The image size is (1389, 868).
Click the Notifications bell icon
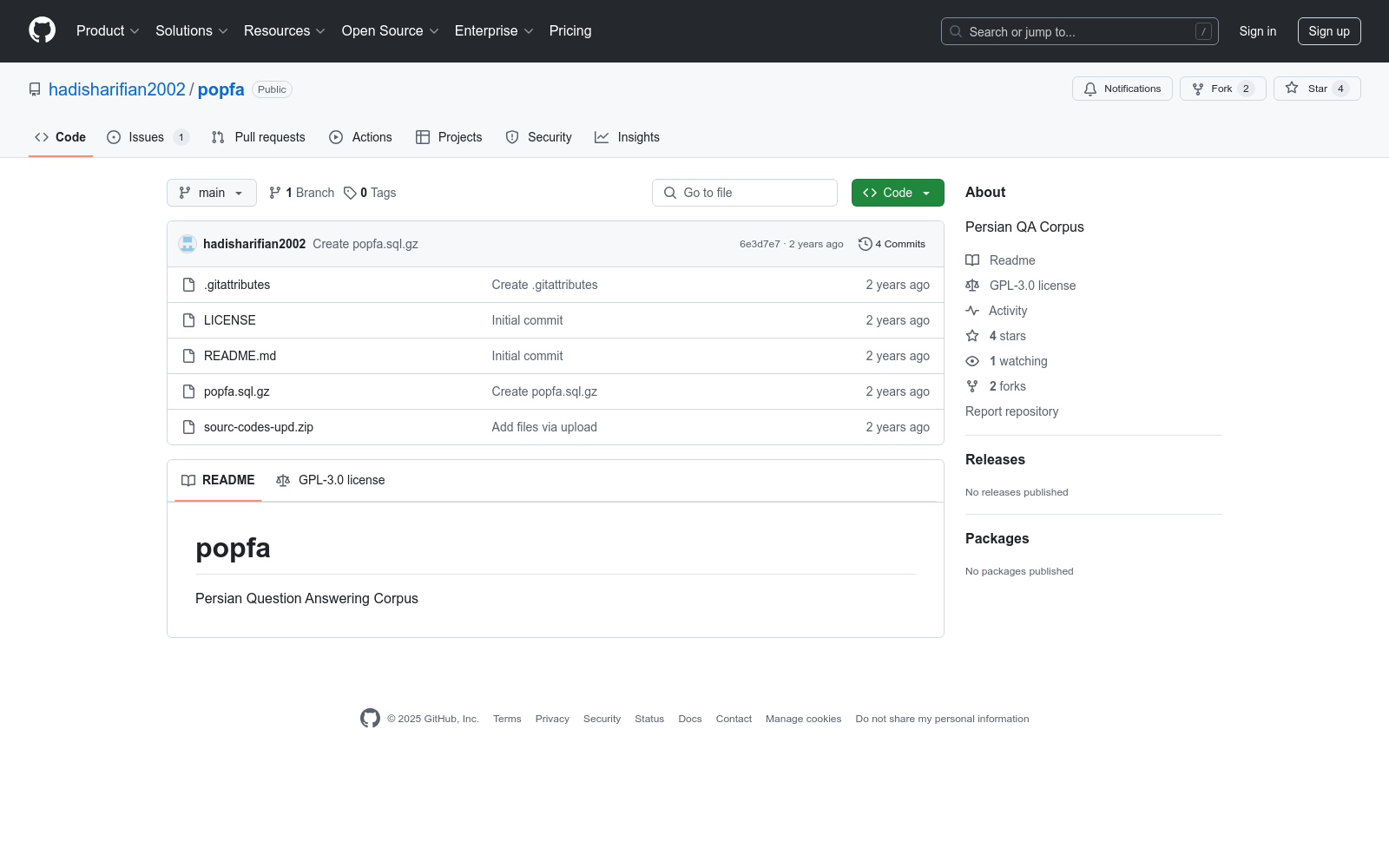pos(1090,89)
